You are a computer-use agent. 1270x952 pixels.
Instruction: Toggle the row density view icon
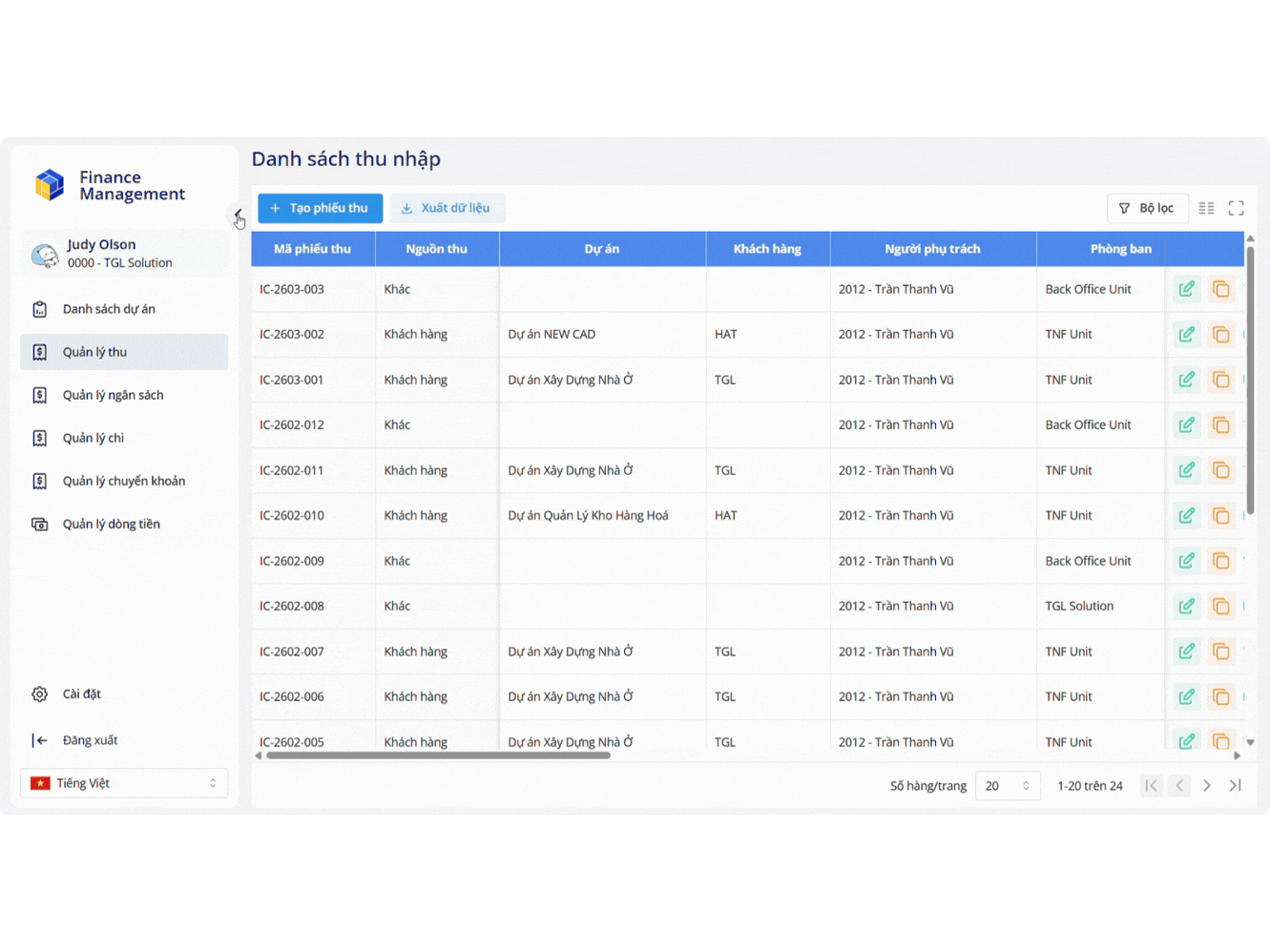coord(1206,208)
